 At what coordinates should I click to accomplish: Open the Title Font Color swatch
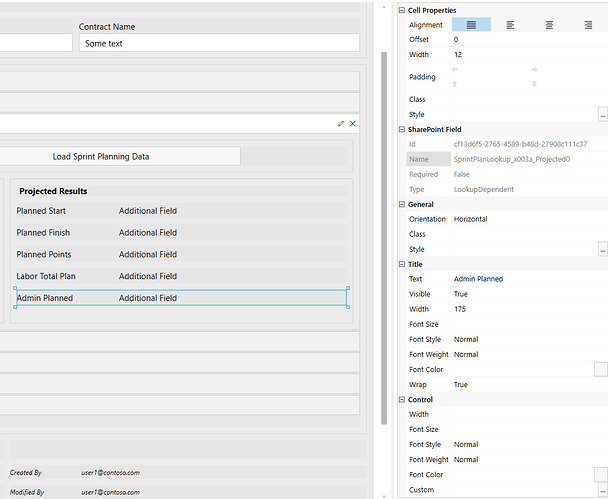pos(601,370)
